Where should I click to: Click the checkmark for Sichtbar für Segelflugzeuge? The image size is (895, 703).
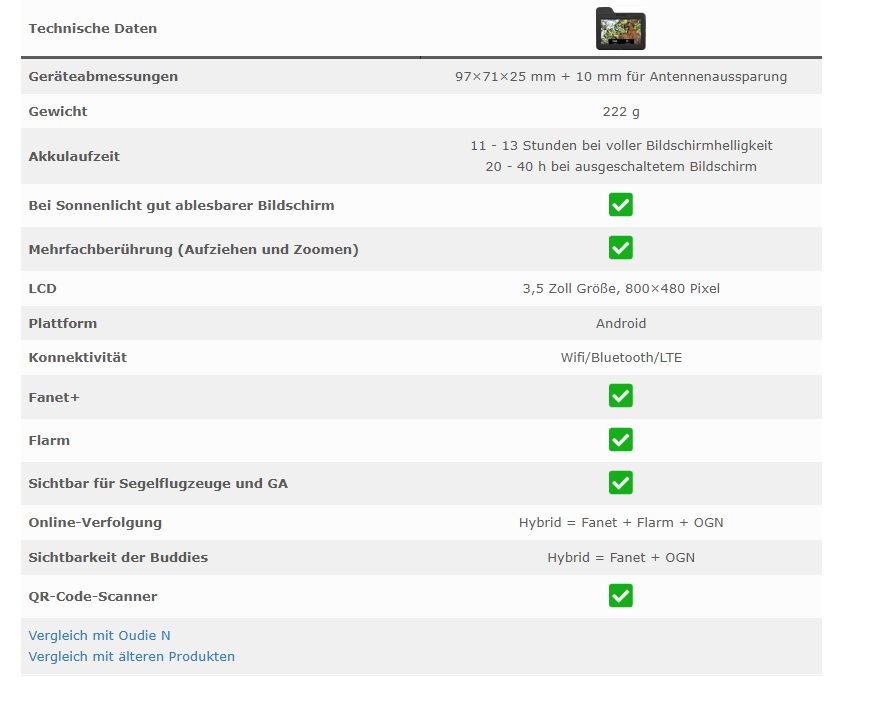[620, 483]
